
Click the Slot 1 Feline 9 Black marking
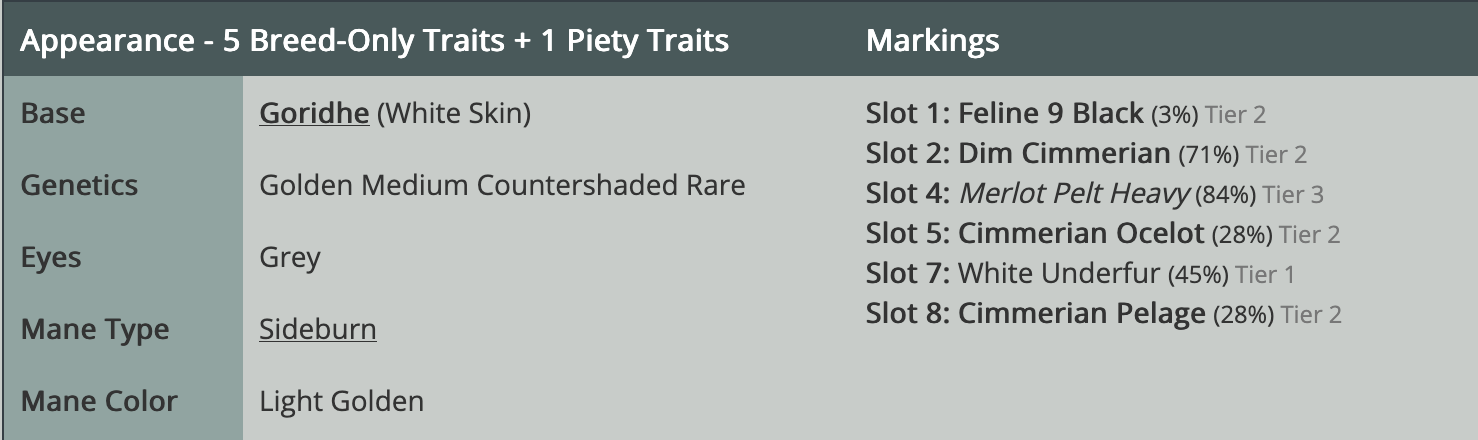pyautogui.click(x=1050, y=114)
